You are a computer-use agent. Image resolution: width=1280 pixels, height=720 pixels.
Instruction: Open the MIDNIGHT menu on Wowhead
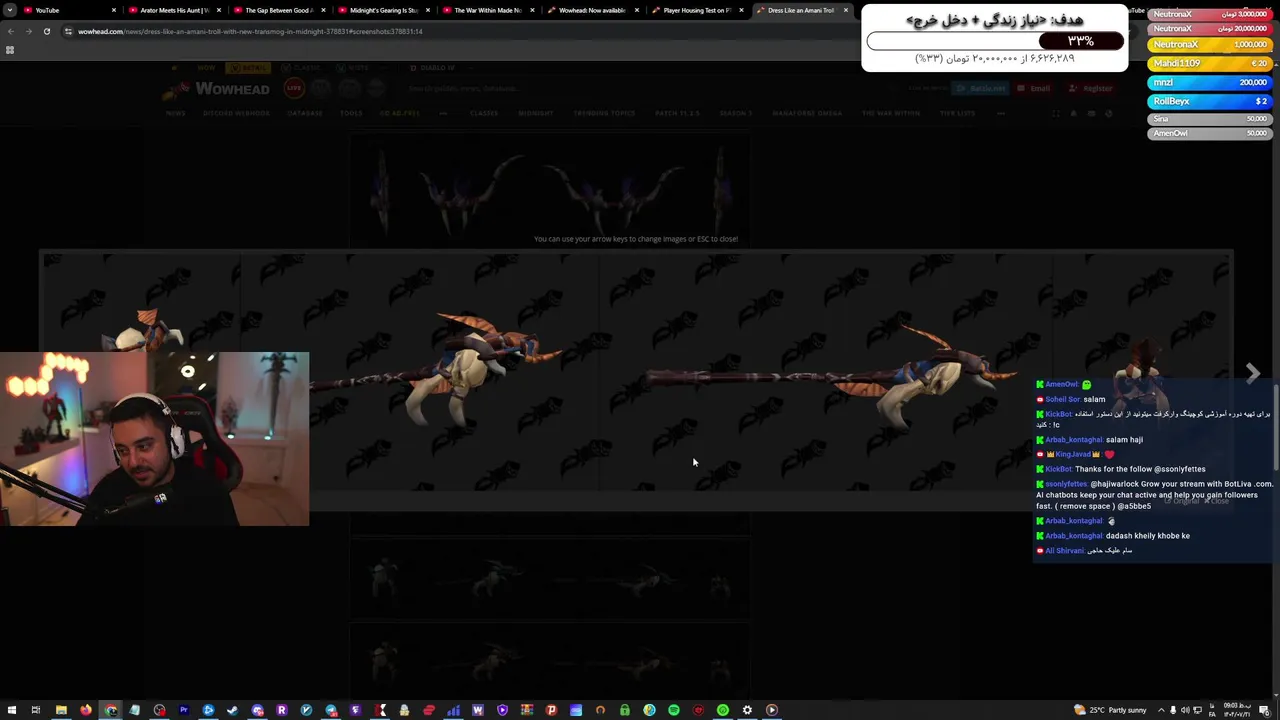pos(536,113)
